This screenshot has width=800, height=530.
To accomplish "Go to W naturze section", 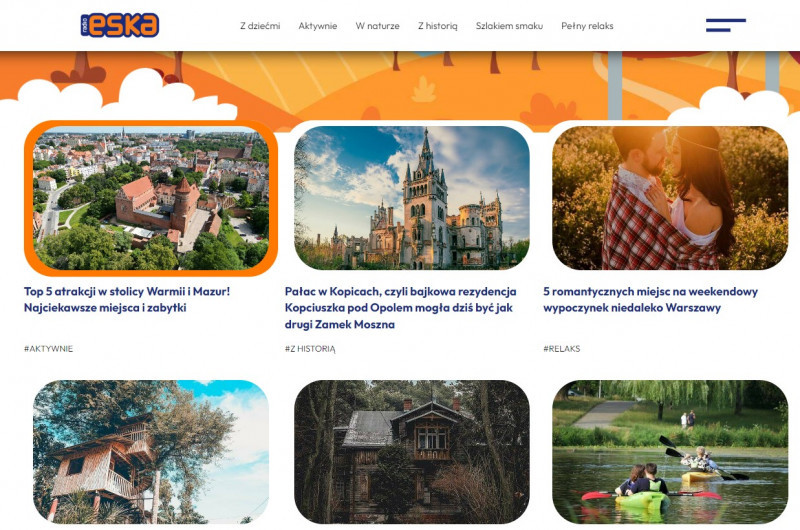I will pyautogui.click(x=377, y=26).
